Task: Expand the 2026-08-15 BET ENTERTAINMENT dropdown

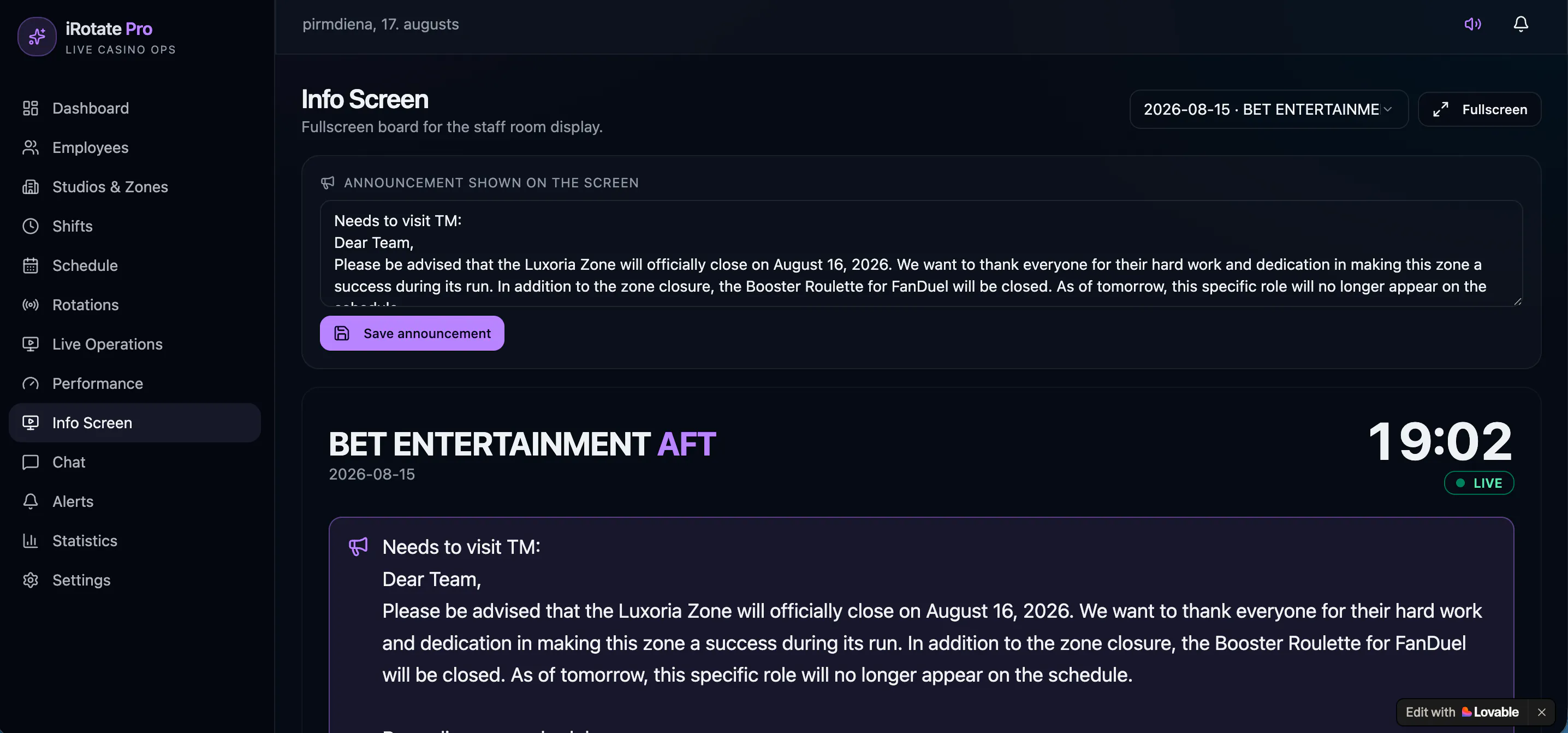Action: point(1268,110)
